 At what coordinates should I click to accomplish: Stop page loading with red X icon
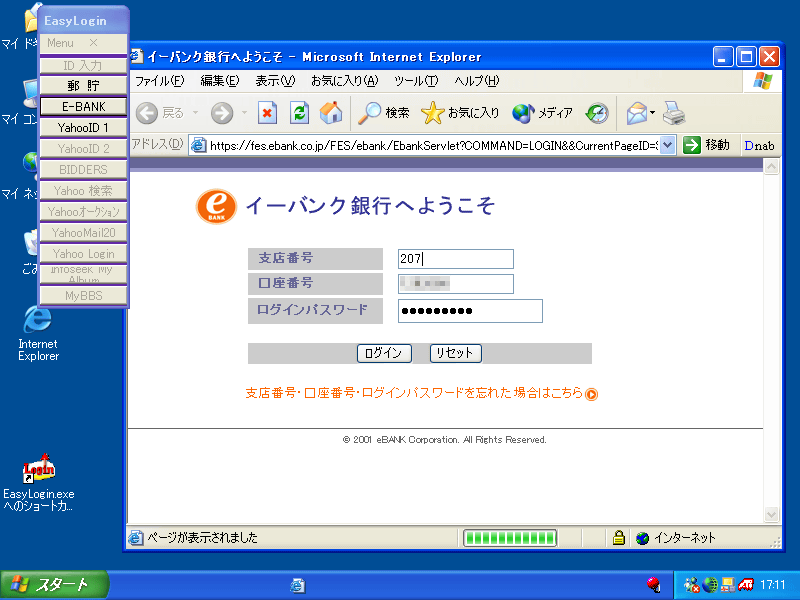tap(267, 113)
